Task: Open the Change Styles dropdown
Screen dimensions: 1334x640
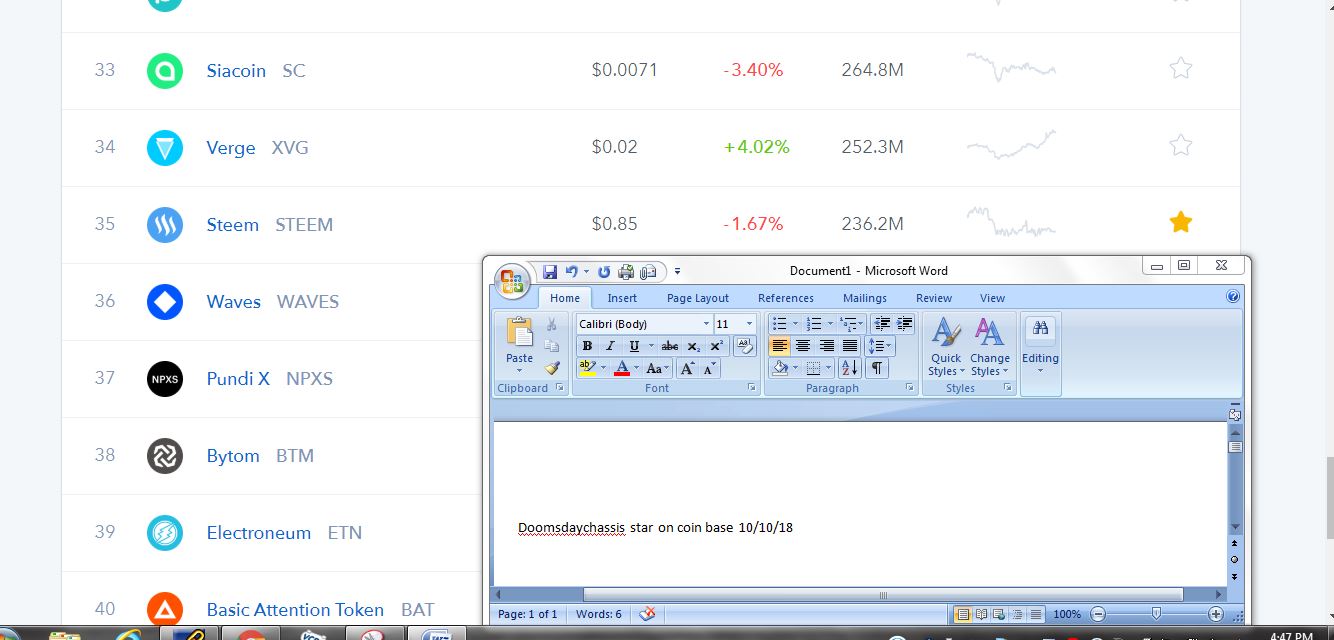Action: tap(989, 347)
